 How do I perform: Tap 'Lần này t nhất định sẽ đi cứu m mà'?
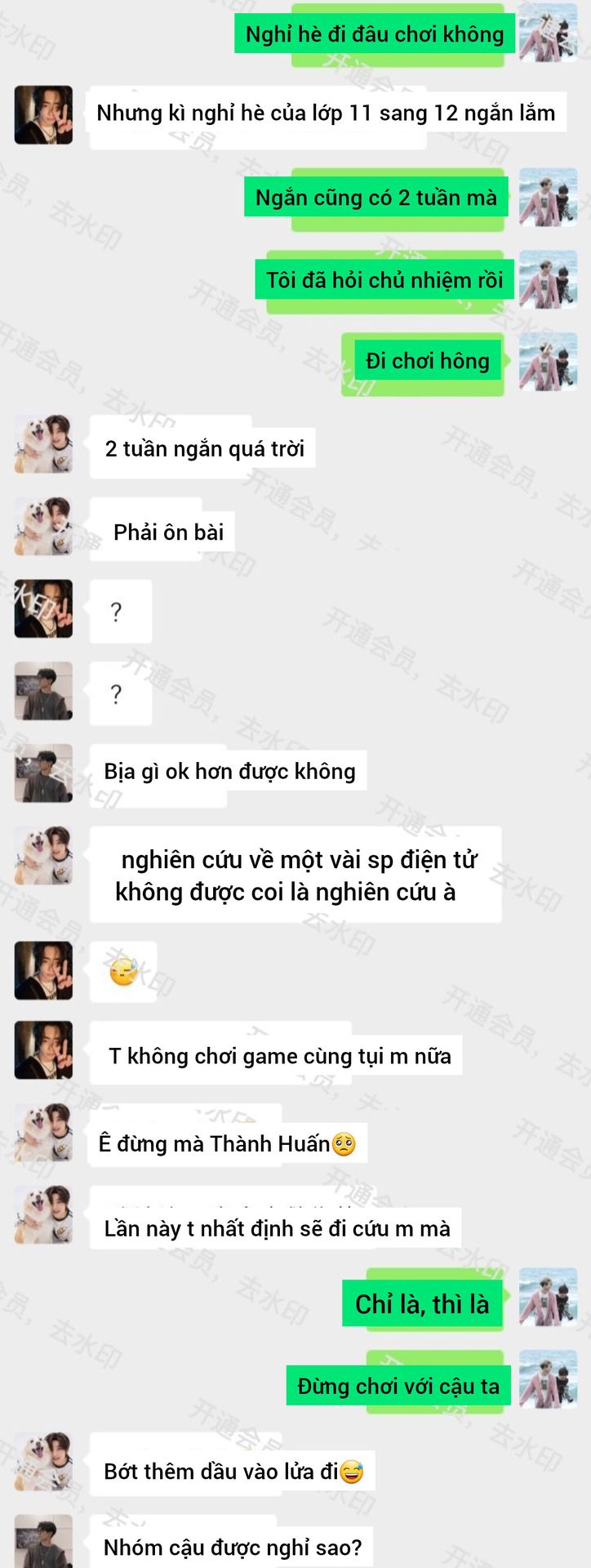point(276,1227)
